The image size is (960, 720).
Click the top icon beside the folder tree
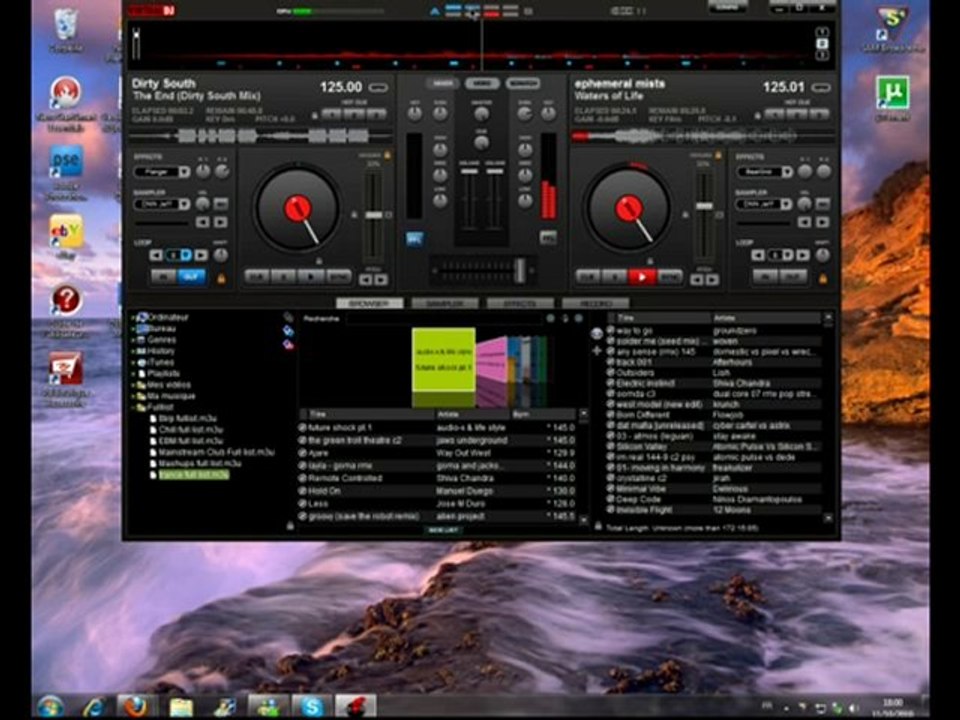pos(288,317)
